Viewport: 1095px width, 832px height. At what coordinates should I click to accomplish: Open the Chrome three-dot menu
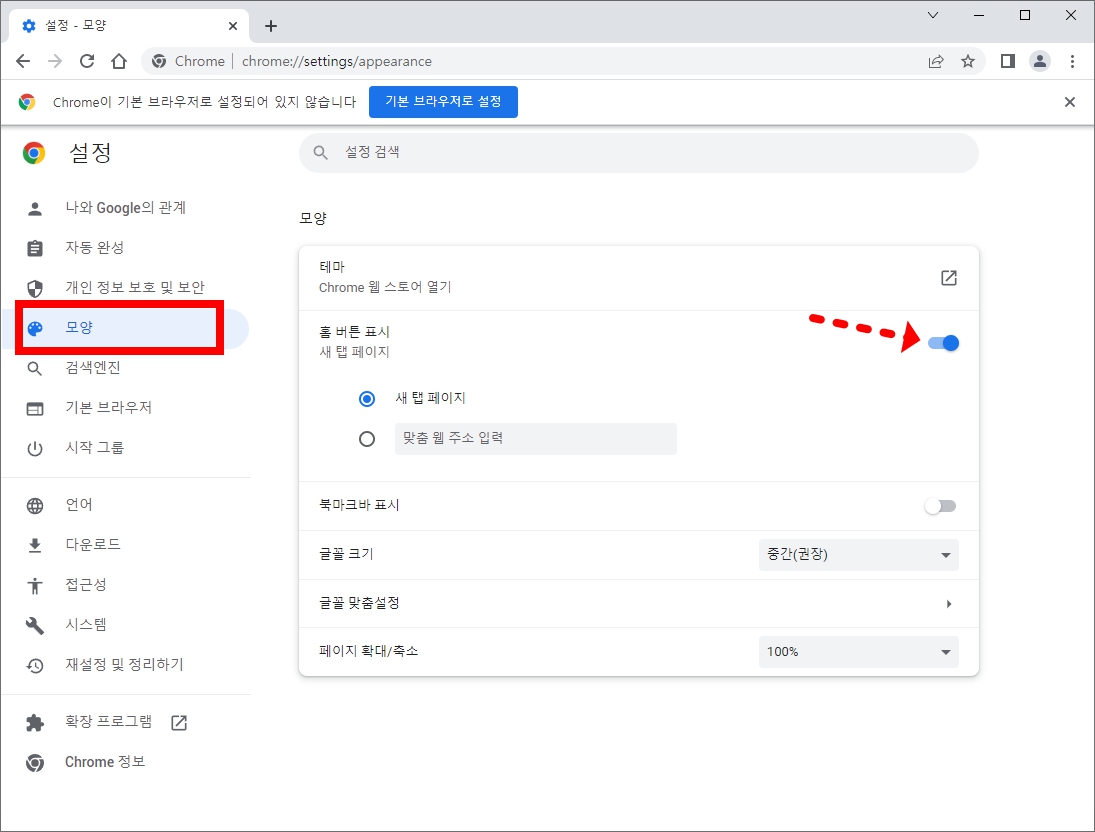(1072, 61)
